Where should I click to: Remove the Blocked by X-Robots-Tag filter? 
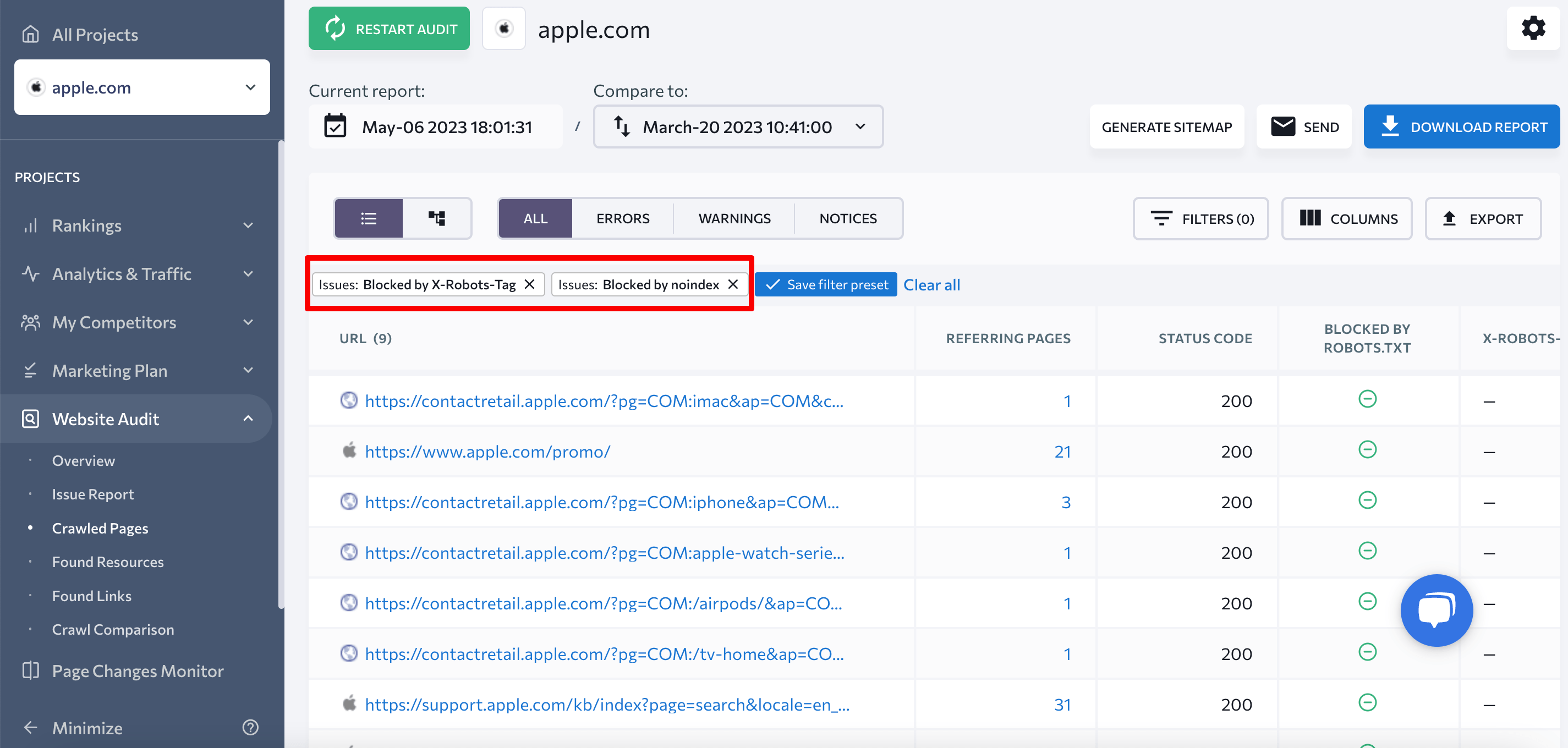pos(530,284)
